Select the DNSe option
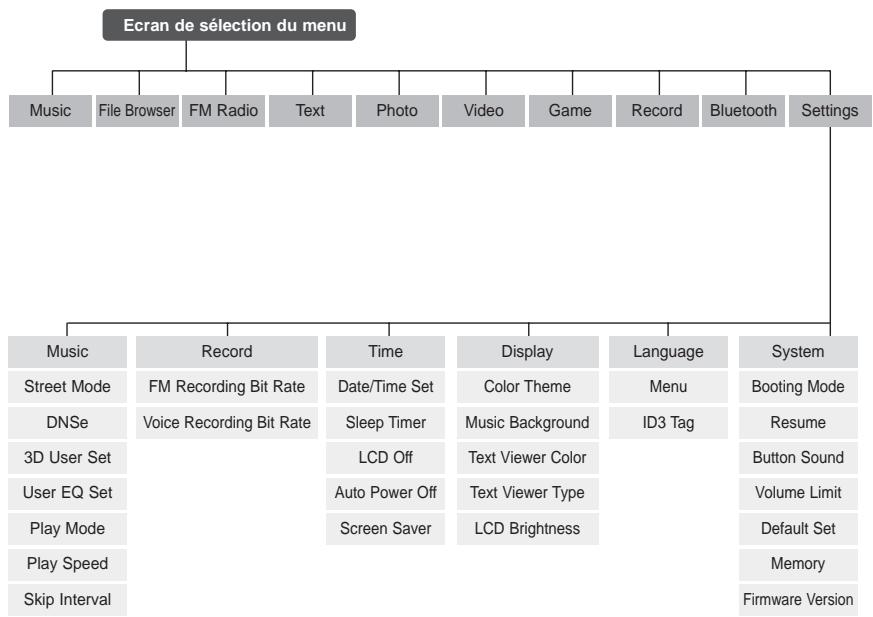 [67, 423]
